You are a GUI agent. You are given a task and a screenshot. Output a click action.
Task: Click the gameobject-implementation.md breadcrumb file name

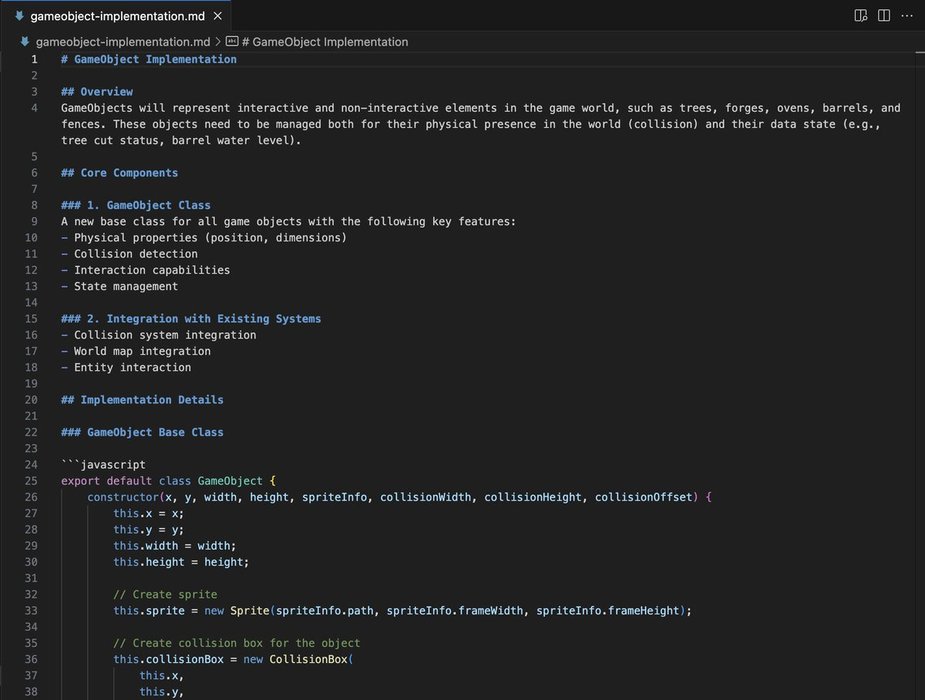[123, 42]
